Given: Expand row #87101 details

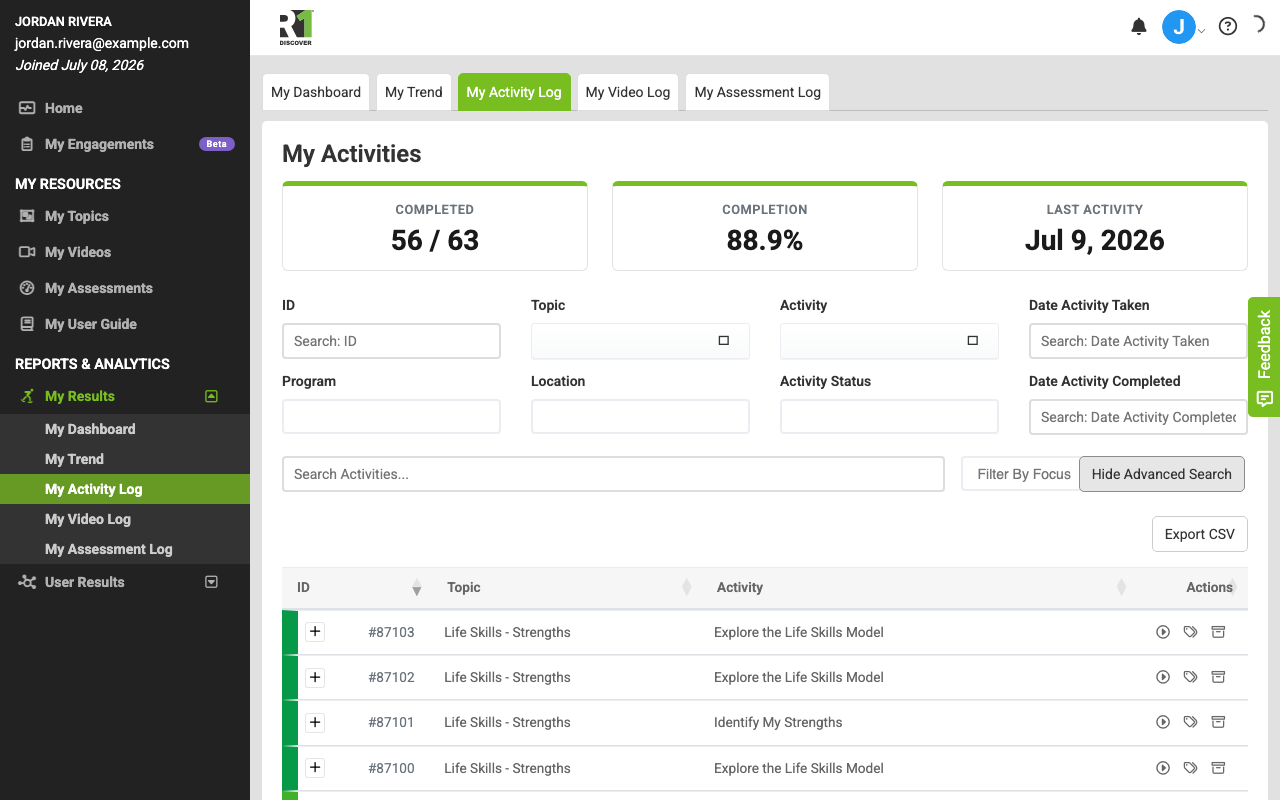Looking at the screenshot, I should coord(315,722).
